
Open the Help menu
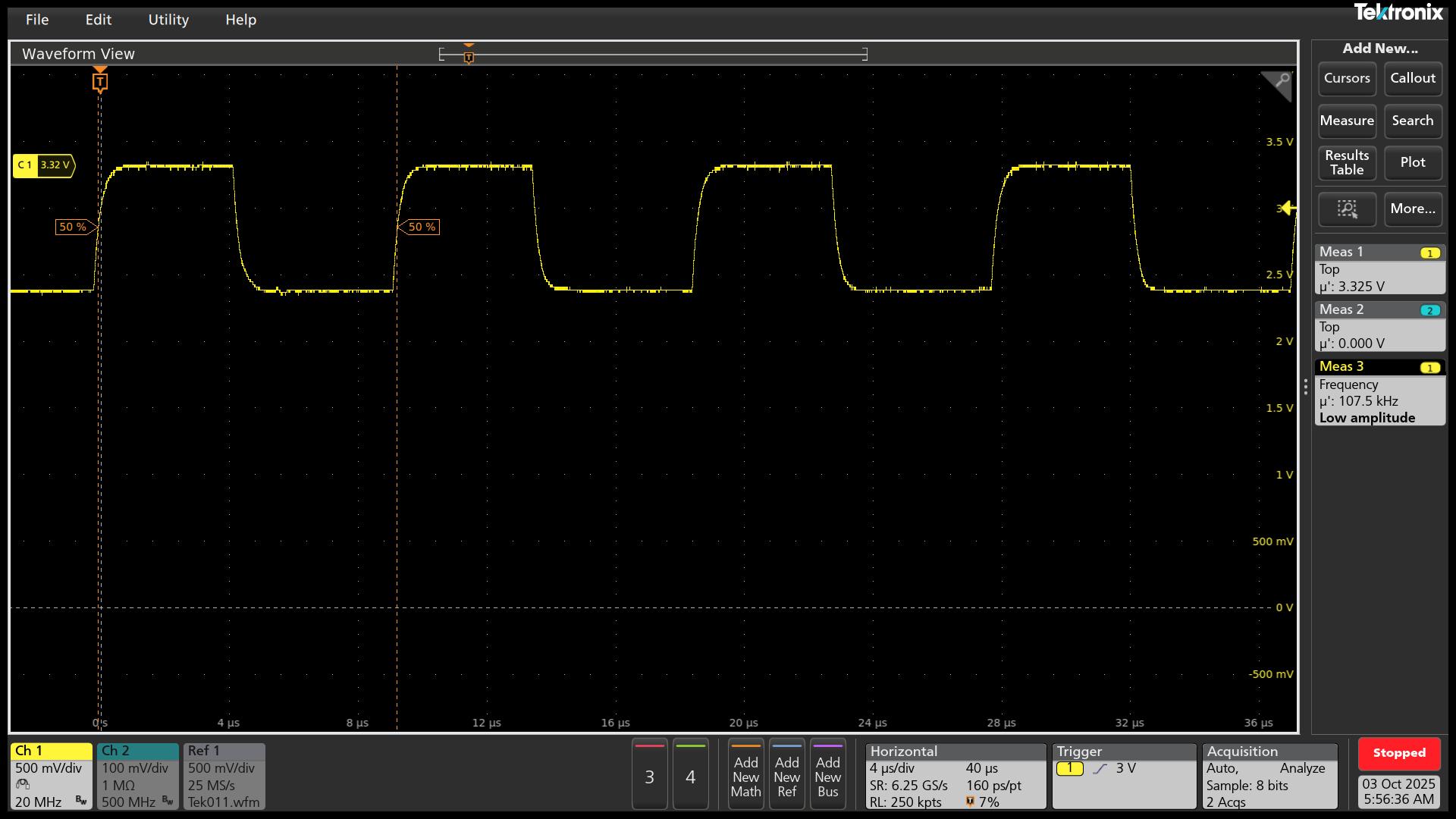(240, 20)
